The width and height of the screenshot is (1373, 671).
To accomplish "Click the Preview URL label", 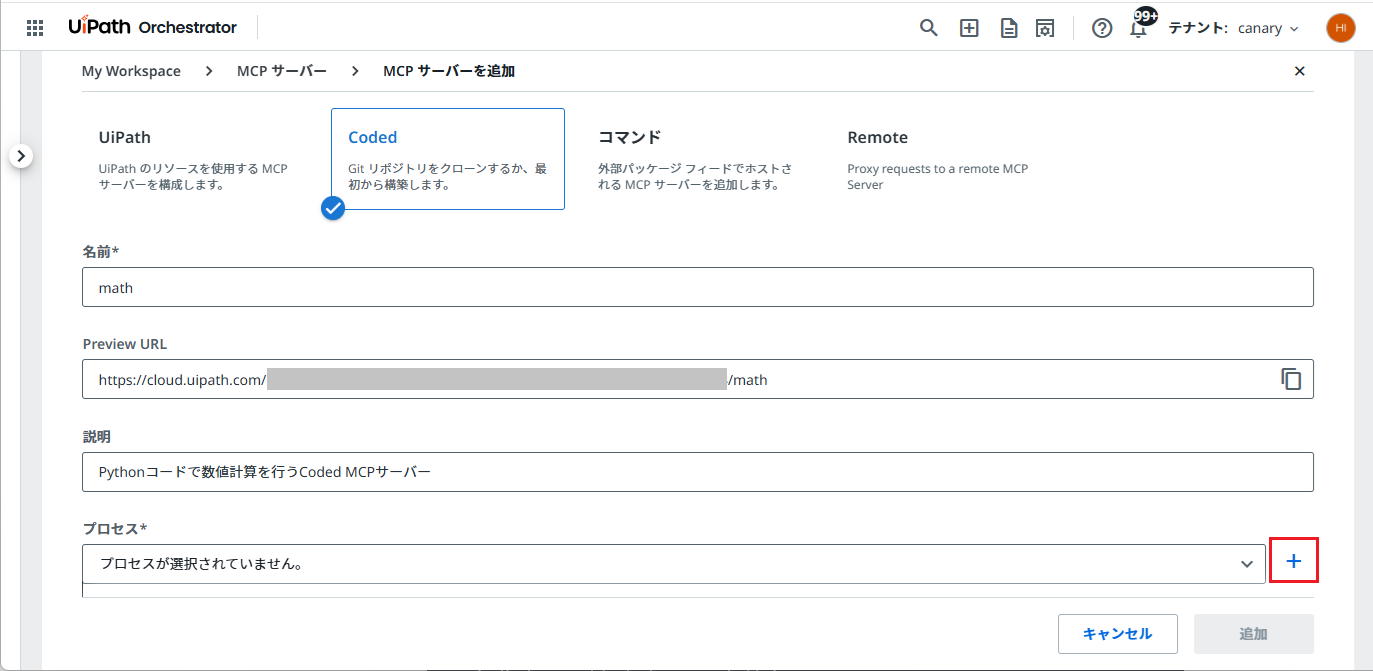I will [x=125, y=344].
